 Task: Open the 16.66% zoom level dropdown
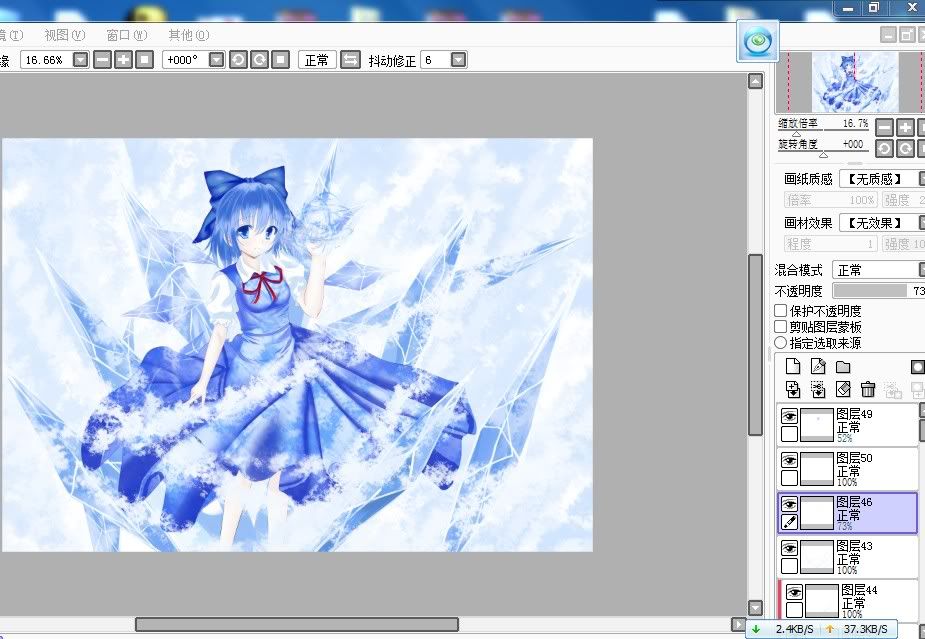(x=81, y=60)
